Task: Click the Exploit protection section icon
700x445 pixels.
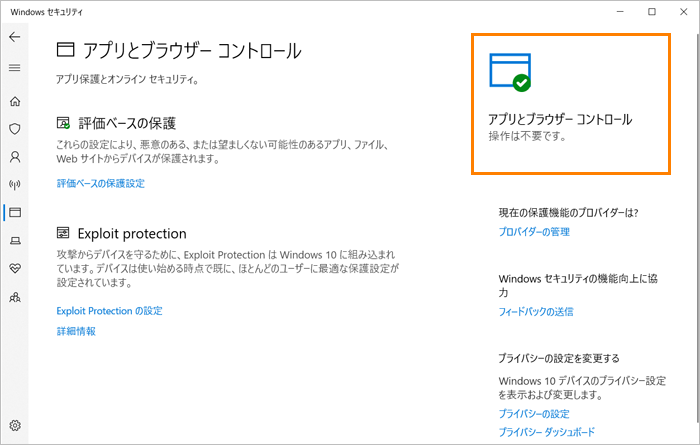Action: pyautogui.click(x=63, y=233)
